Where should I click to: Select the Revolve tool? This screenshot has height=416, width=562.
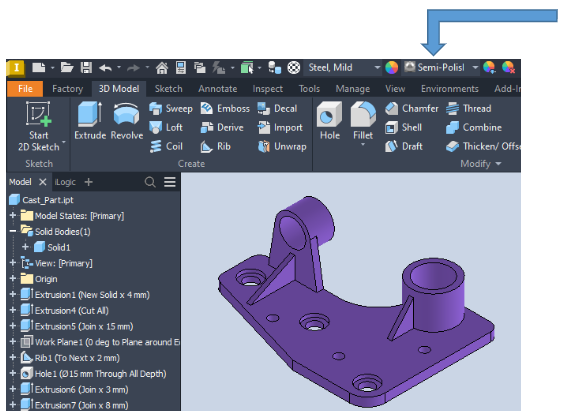pyautogui.click(x=127, y=120)
